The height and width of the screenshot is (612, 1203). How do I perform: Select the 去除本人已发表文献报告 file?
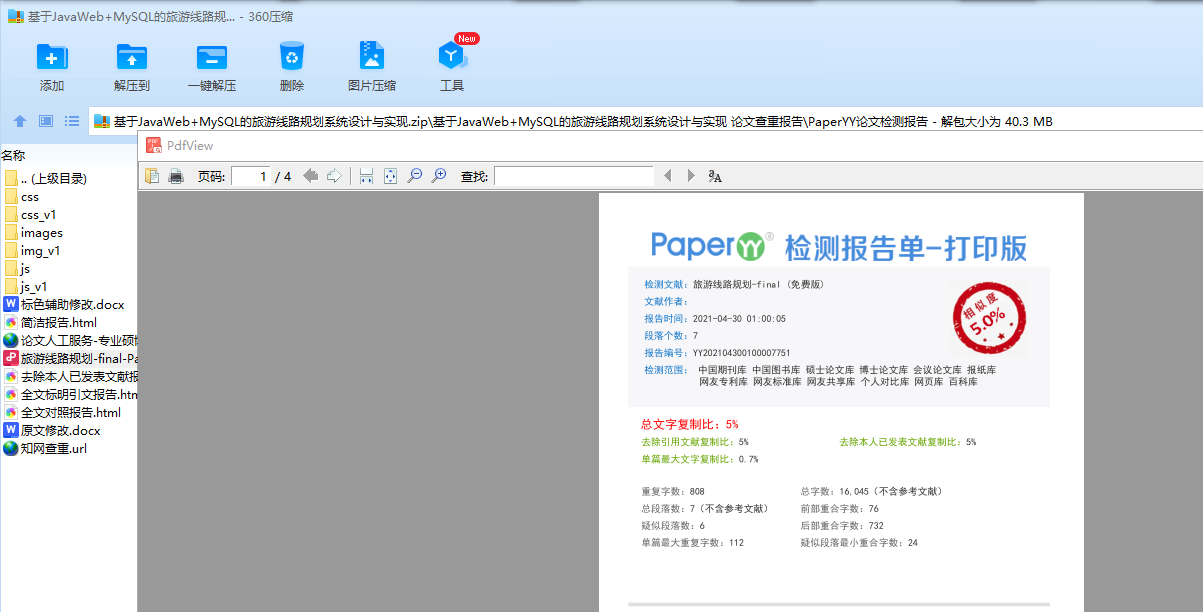[70, 377]
